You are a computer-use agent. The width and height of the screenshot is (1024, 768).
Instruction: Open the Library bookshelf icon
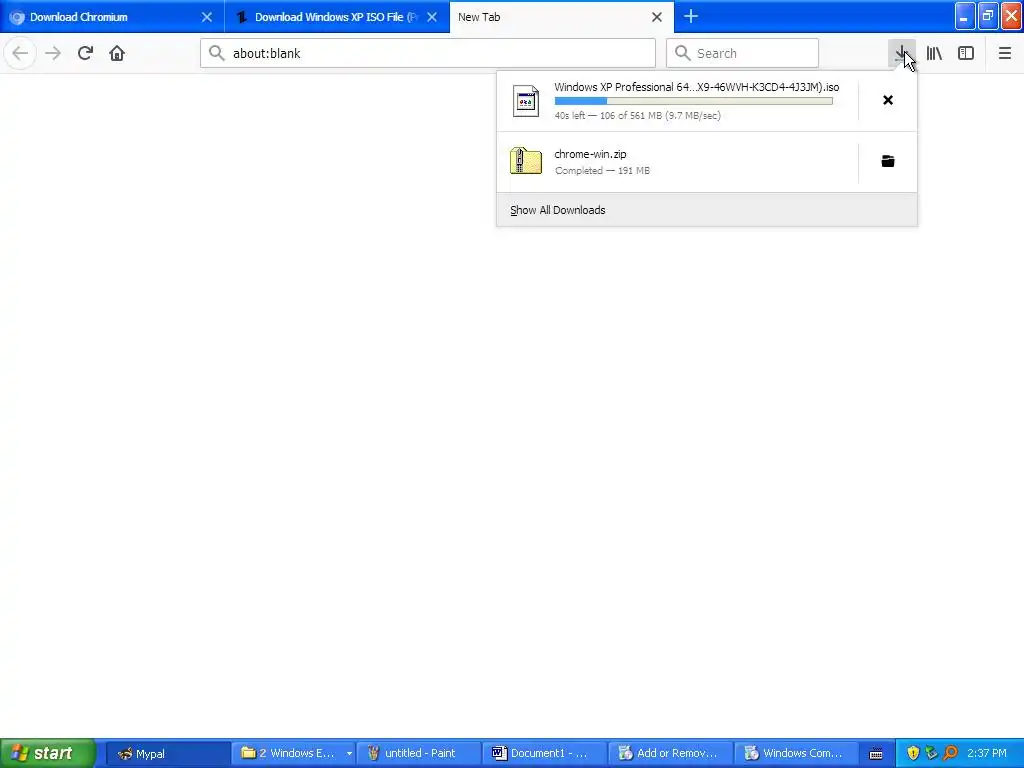[x=934, y=53]
